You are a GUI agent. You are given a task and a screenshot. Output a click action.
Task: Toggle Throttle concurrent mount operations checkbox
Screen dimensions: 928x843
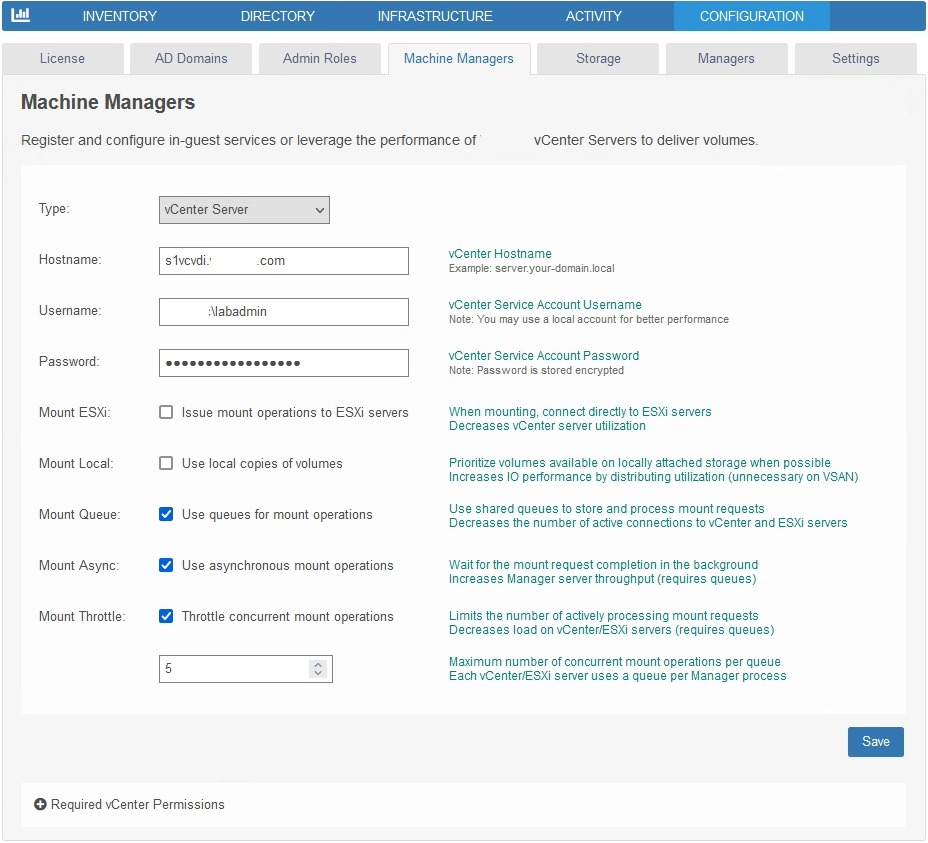[x=166, y=616]
